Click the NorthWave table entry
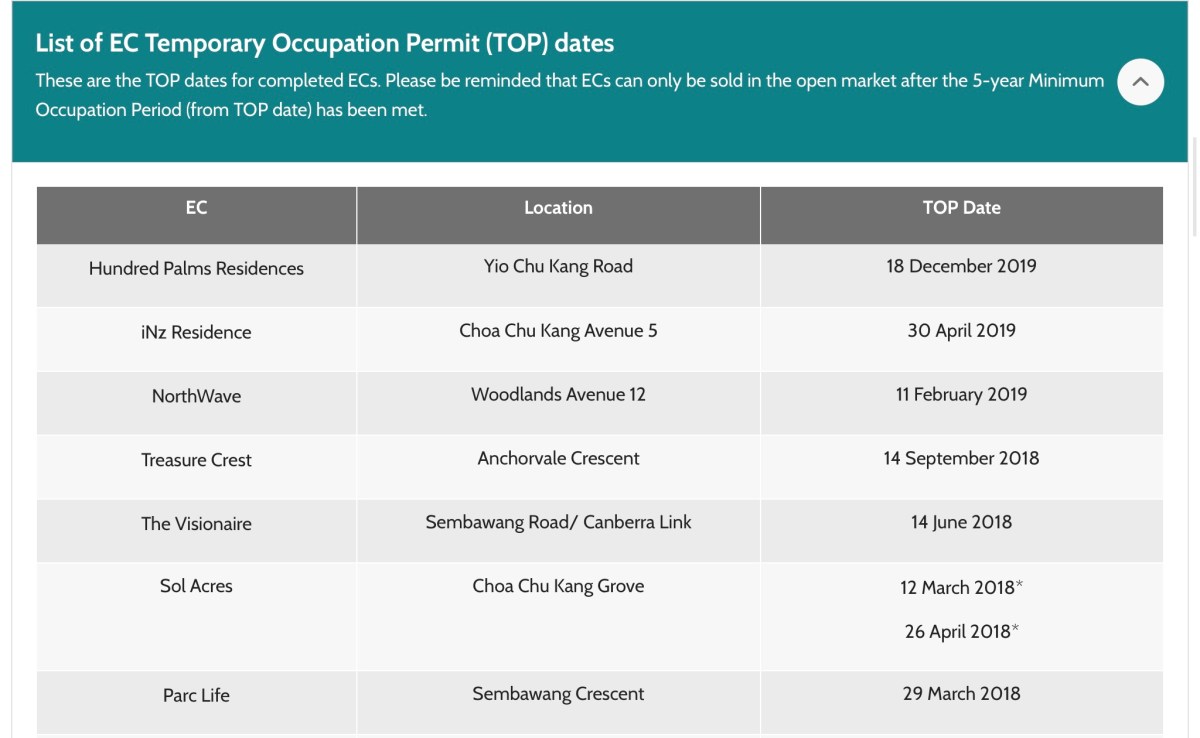 pyautogui.click(x=196, y=396)
